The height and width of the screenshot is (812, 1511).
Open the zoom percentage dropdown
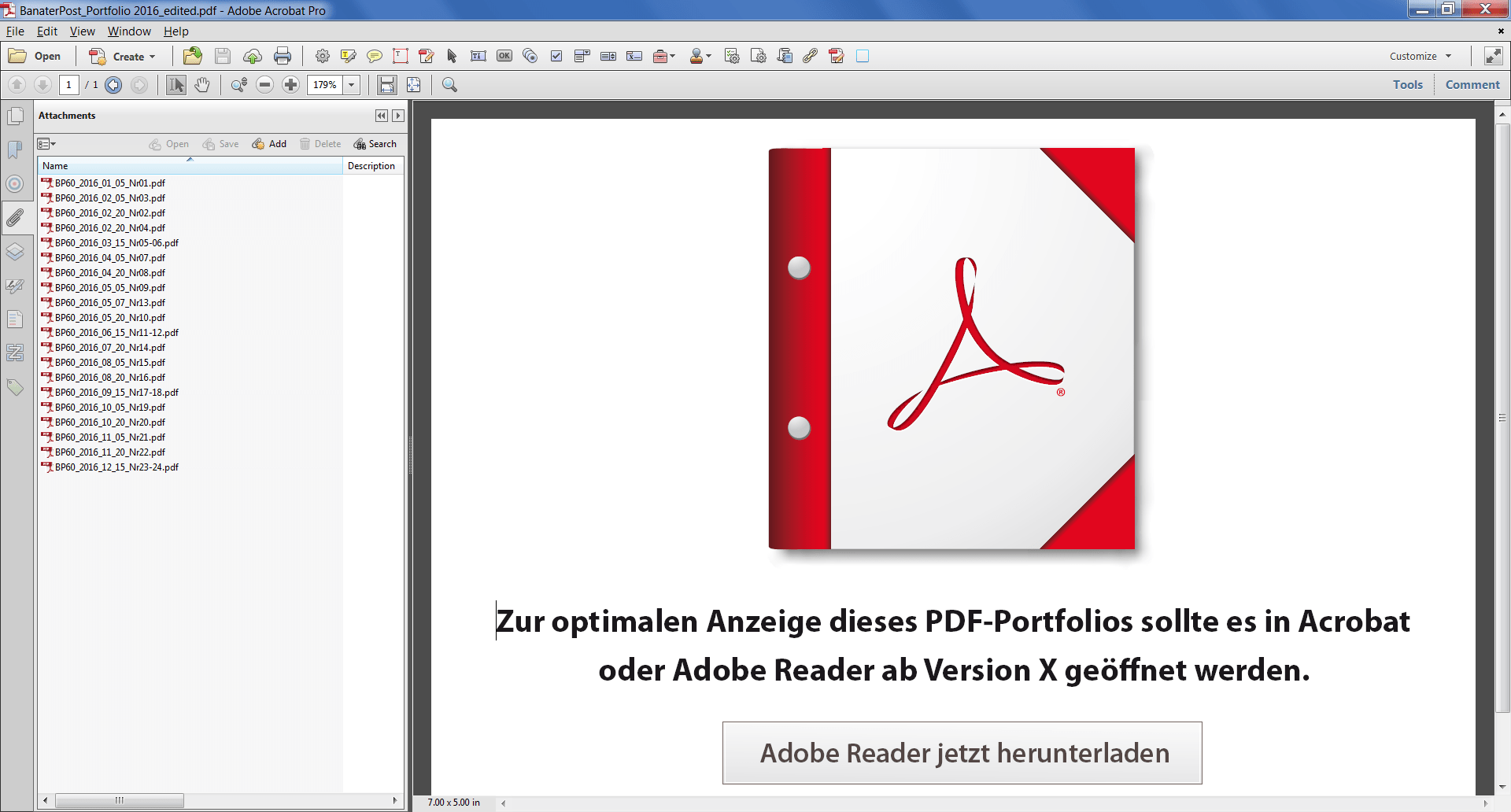click(351, 84)
